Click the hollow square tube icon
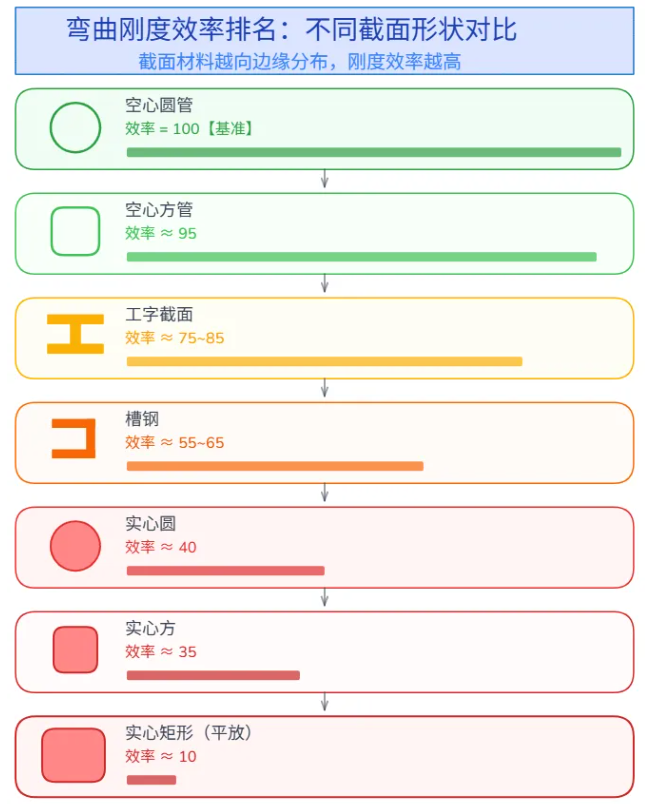Screen dimensions: 645x804 coord(75,231)
